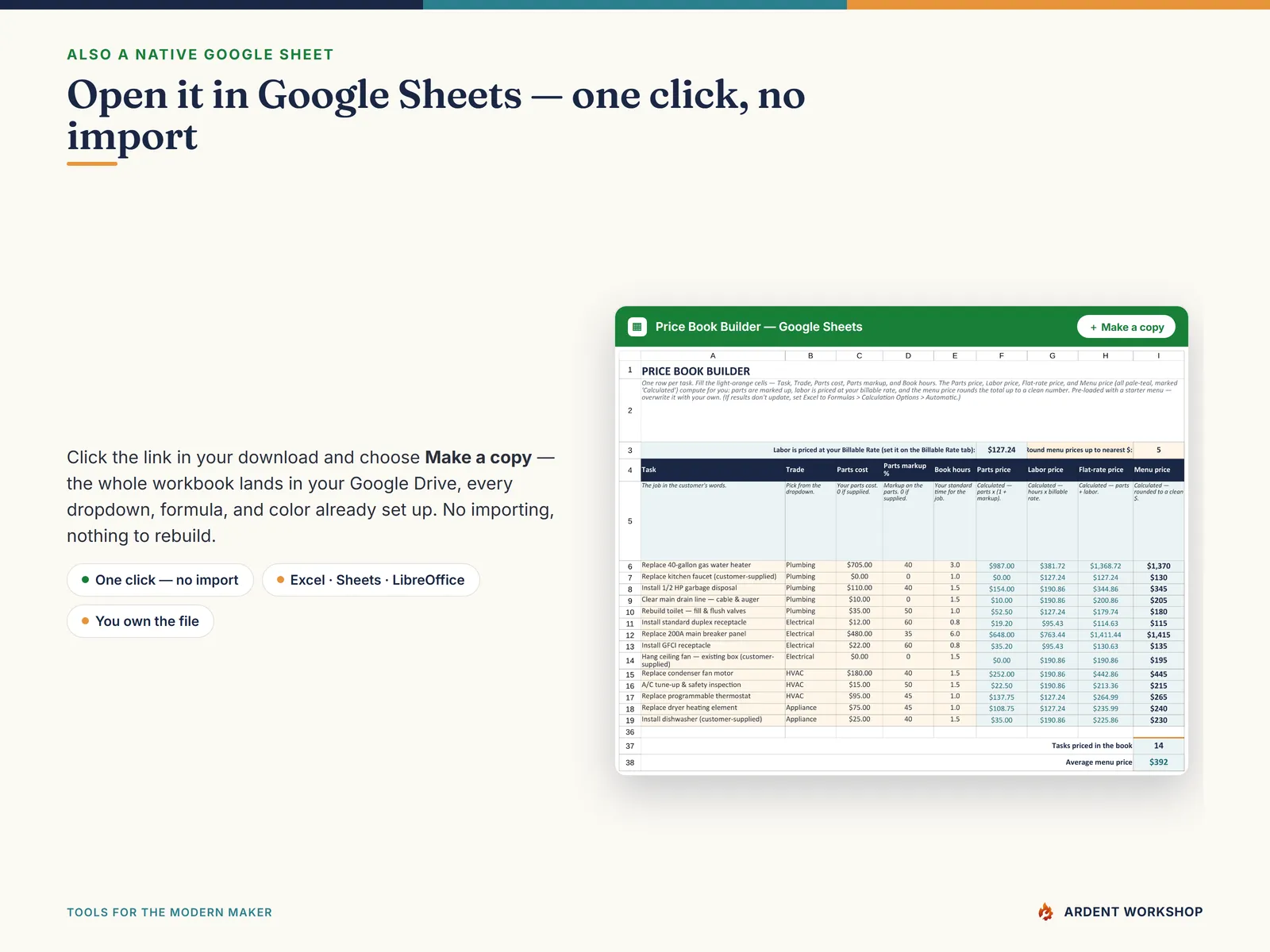Click the '$763.44' labor price cell
Screen dimensions: 1270x952
[x=1053, y=634]
